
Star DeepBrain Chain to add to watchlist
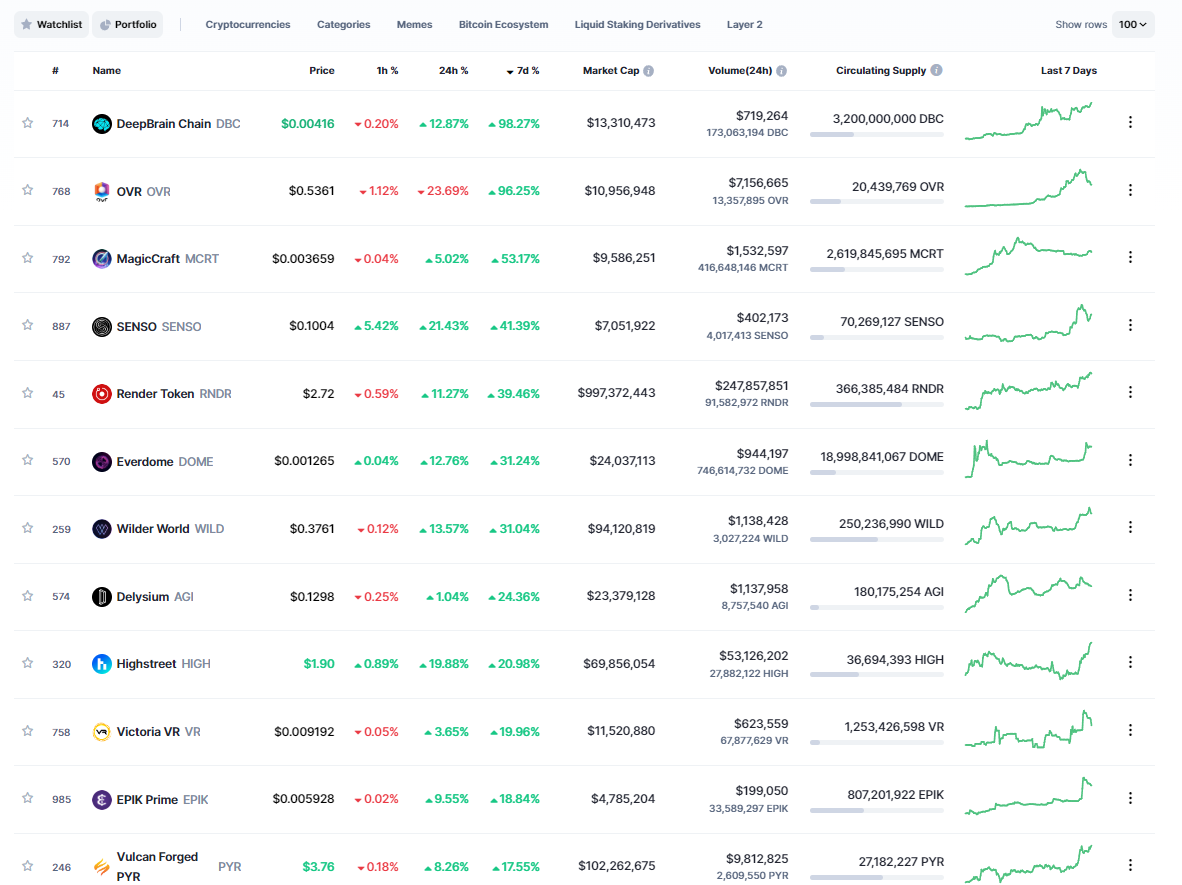pyautogui.click(x=28, y=123)
